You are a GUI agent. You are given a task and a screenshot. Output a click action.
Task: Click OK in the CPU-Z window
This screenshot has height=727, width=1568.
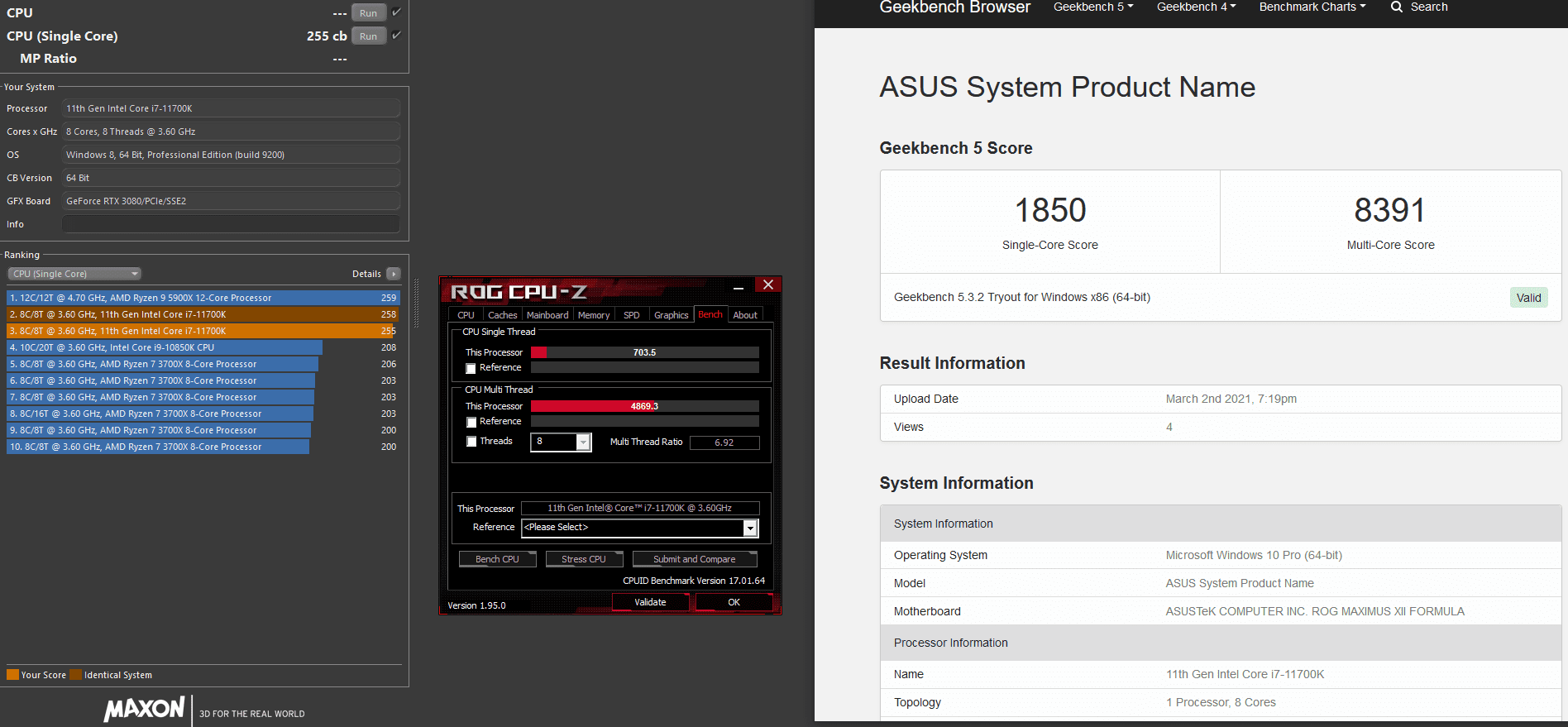point(734,602)
